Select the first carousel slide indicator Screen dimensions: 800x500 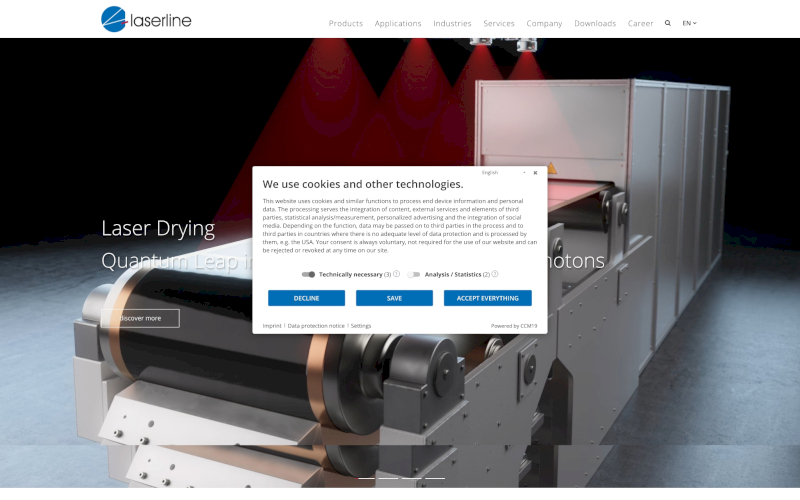366,478
